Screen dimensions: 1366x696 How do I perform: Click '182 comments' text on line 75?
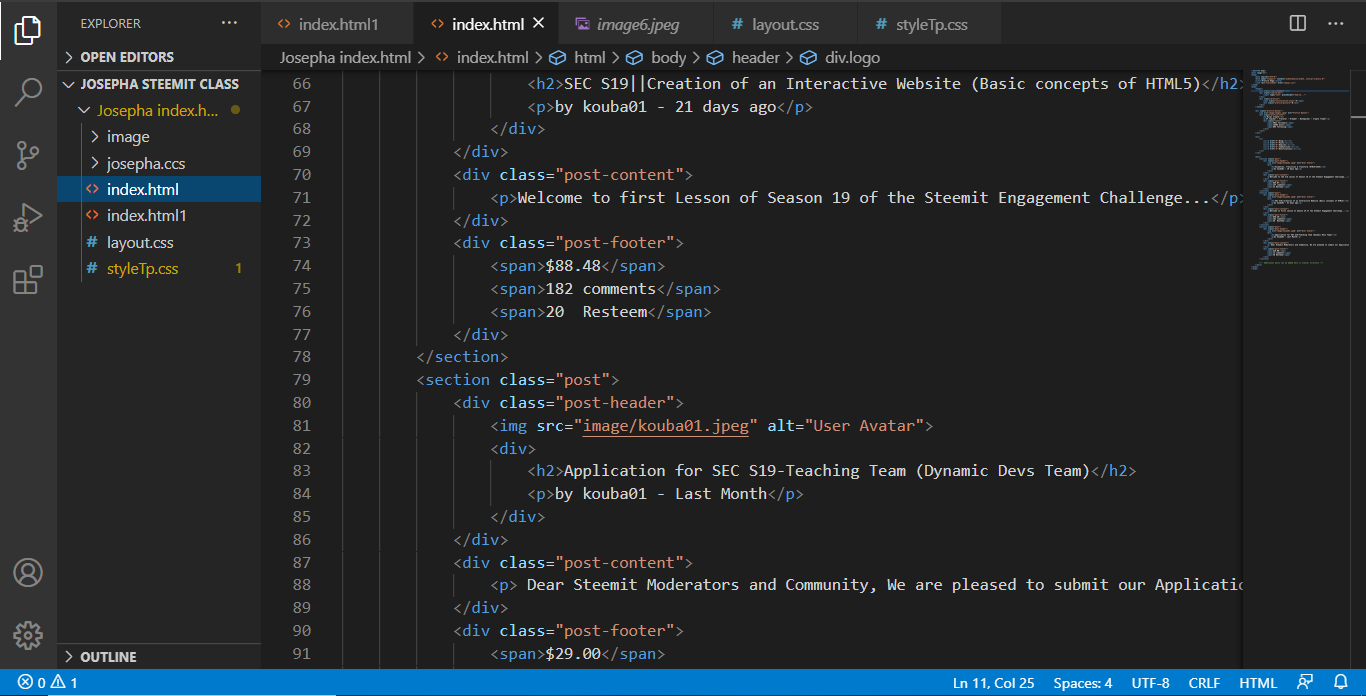pyautogui.click(x=601, y=288)
